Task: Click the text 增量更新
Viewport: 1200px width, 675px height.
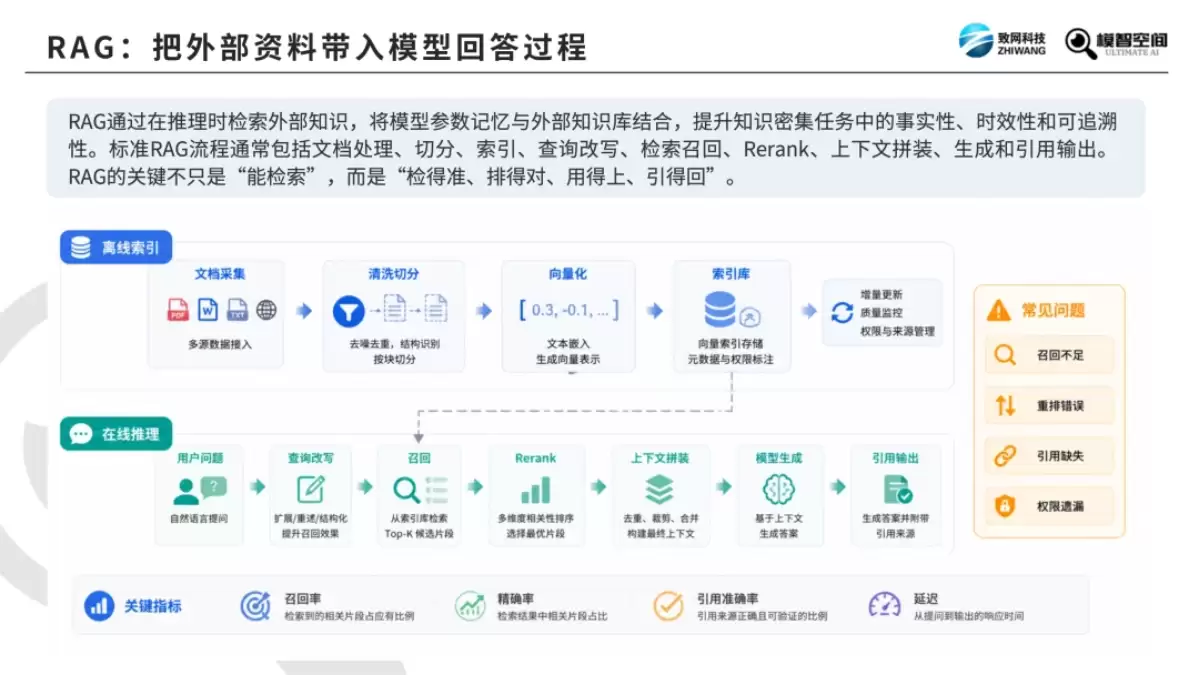Action: coord(881,295)
